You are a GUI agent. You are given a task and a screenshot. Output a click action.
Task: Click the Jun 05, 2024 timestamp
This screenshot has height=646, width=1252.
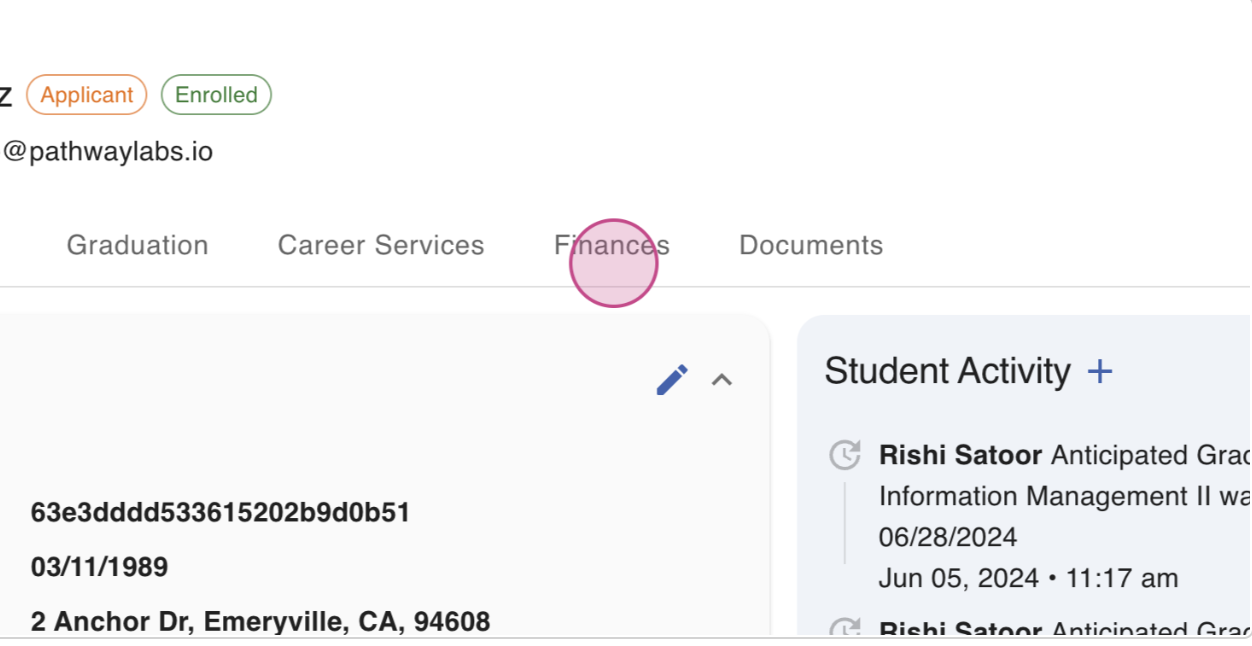point(1028,578)
